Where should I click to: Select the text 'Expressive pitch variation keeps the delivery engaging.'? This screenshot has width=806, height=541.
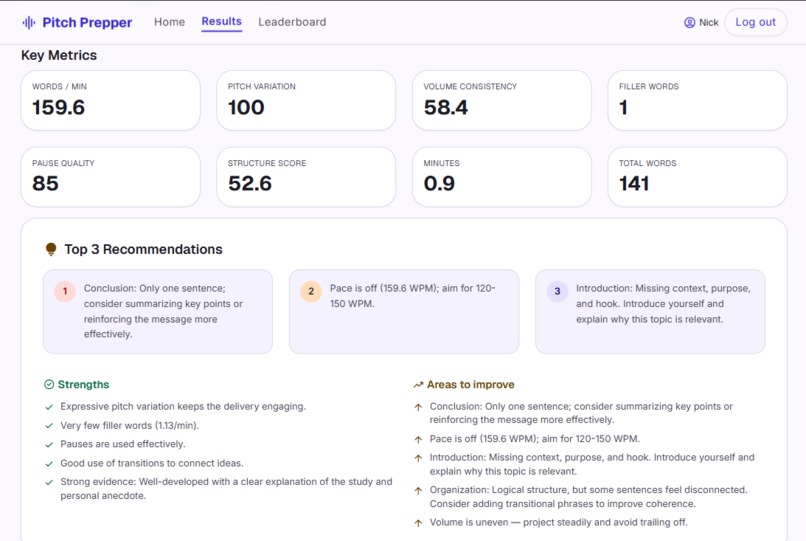point(183,406)
